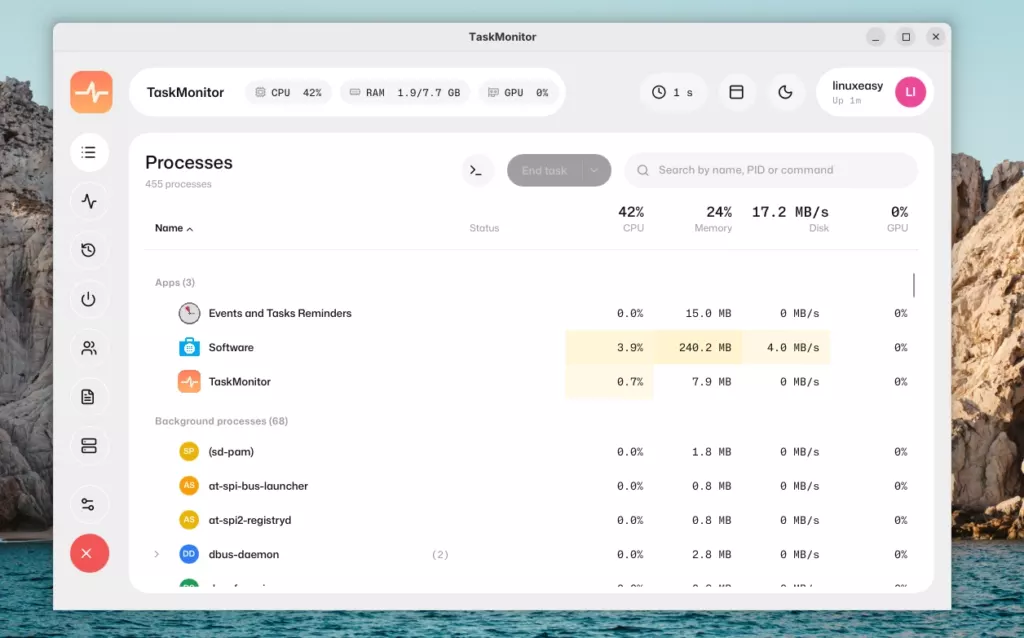Click the process search field
The image size is (1024, 638).
(771, 170)
